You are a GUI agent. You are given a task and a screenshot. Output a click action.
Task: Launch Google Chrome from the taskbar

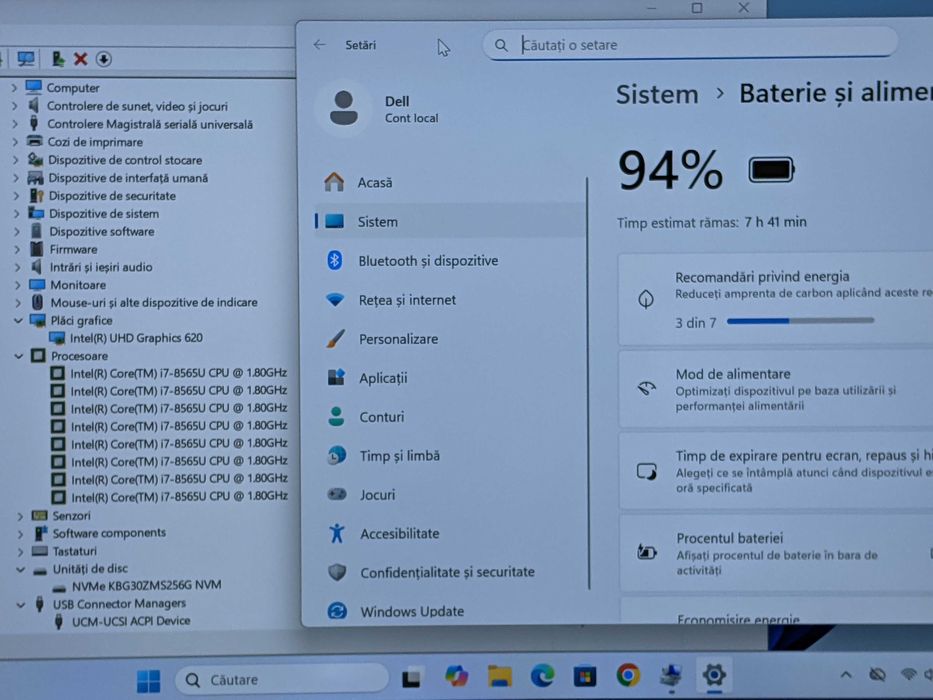pos(628,675)
